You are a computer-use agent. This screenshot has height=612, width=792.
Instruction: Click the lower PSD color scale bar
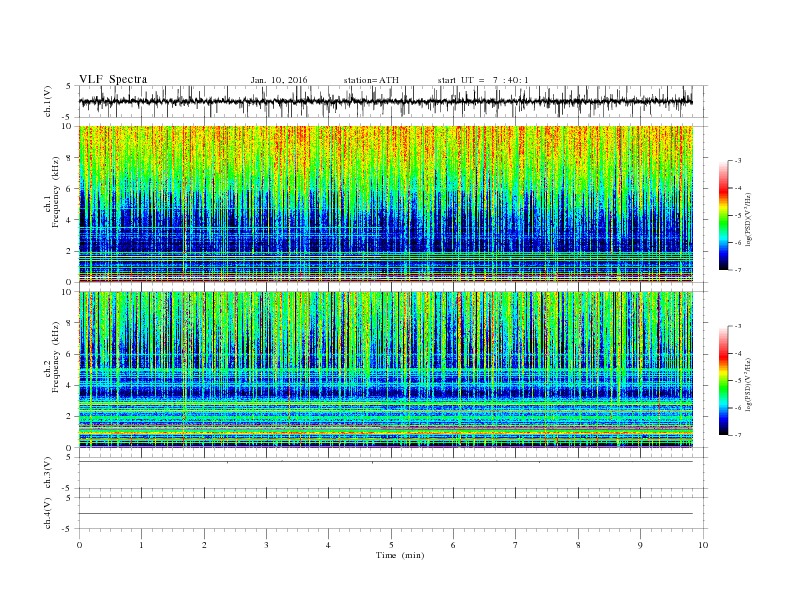723,381
